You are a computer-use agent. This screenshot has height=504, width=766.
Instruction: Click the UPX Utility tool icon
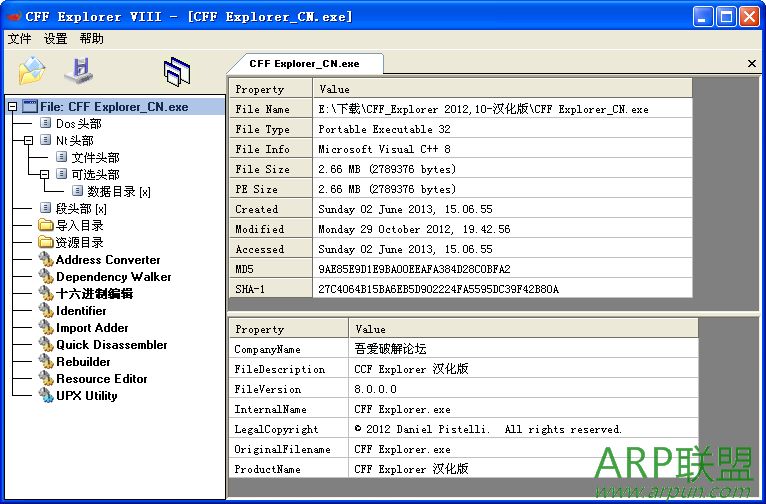(46, 396)
